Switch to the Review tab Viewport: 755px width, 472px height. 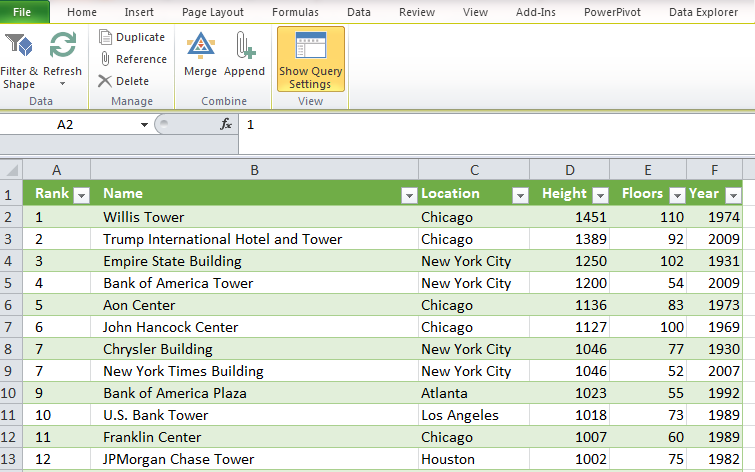click(x=417, y=12)
